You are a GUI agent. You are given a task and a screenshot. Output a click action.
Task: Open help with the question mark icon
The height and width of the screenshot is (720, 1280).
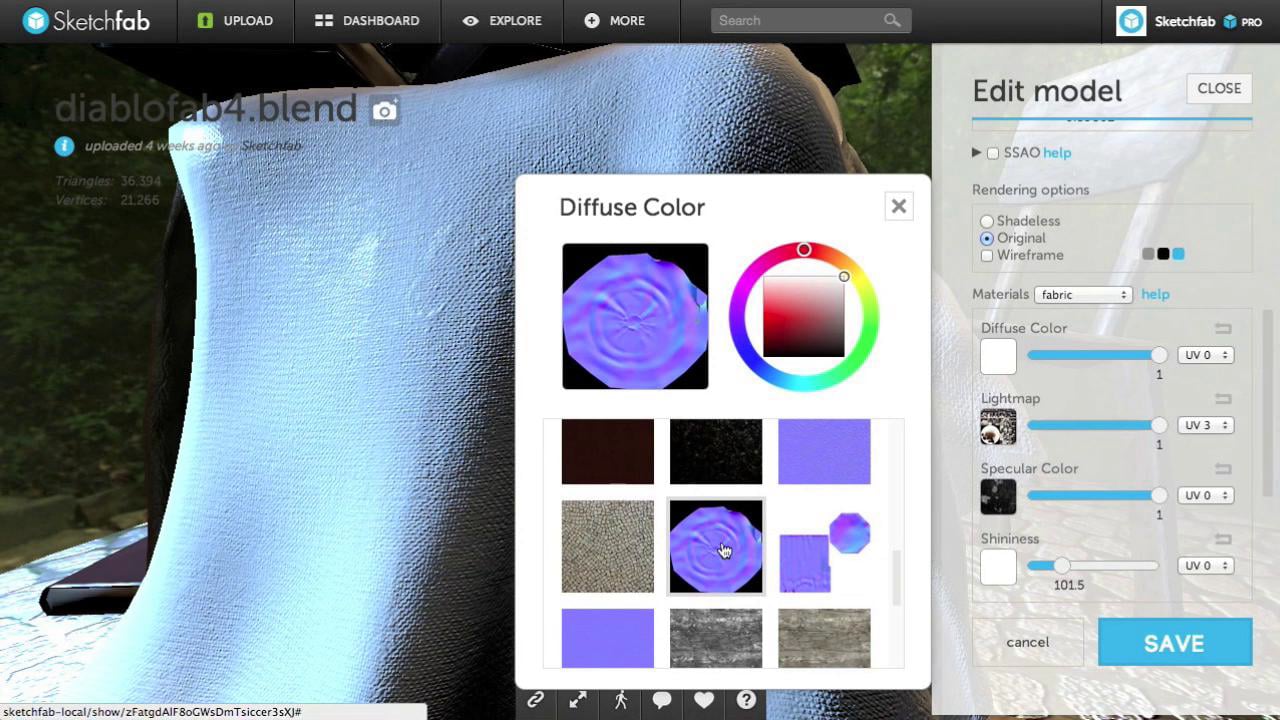746,700
